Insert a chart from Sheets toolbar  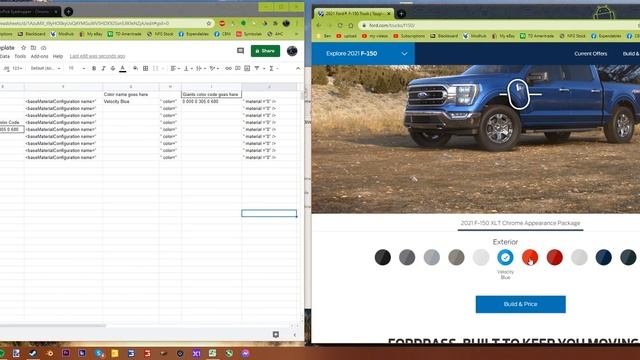247,69
